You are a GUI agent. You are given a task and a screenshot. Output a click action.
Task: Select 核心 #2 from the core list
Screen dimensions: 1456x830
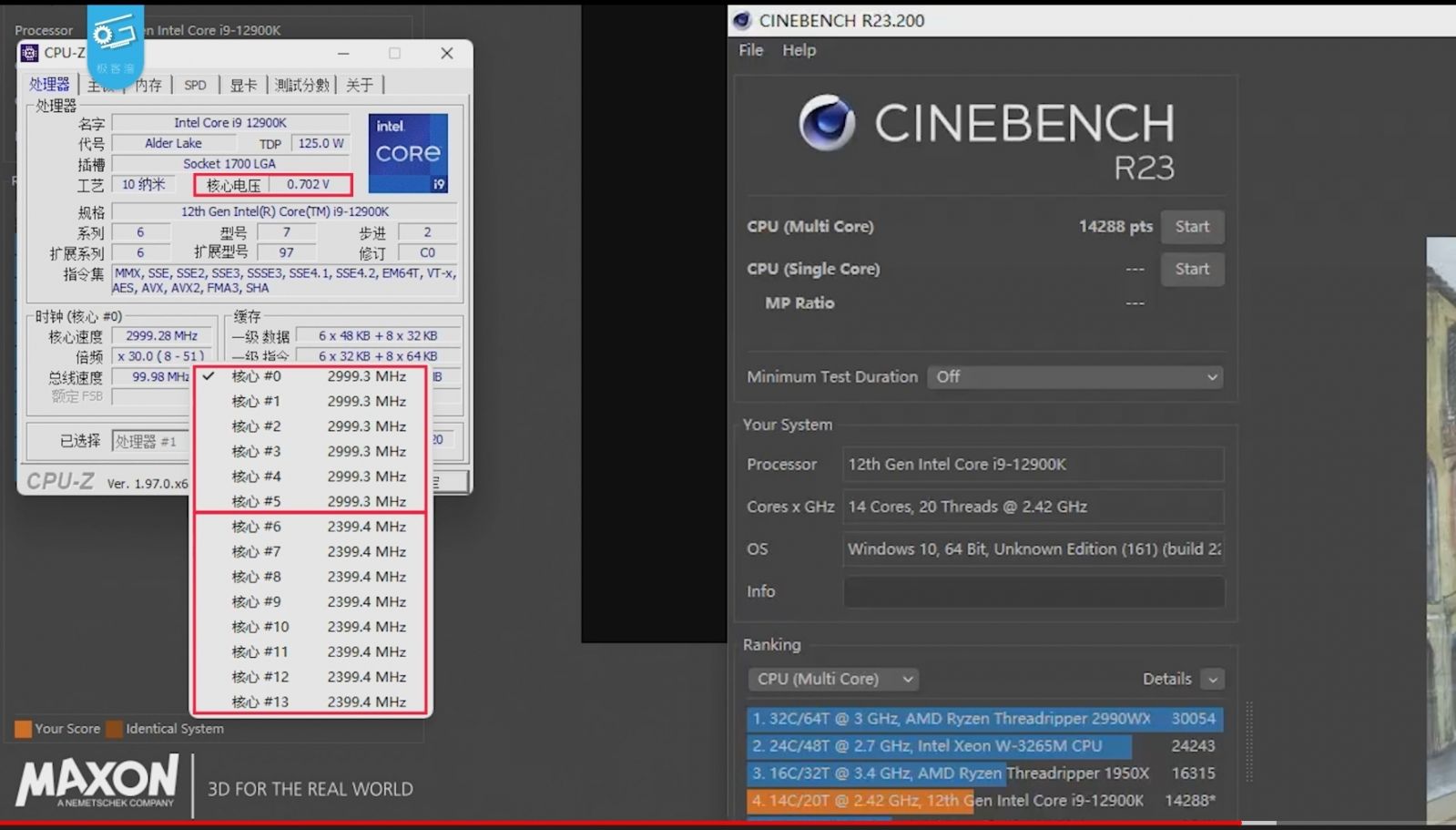tap(311, 426)
